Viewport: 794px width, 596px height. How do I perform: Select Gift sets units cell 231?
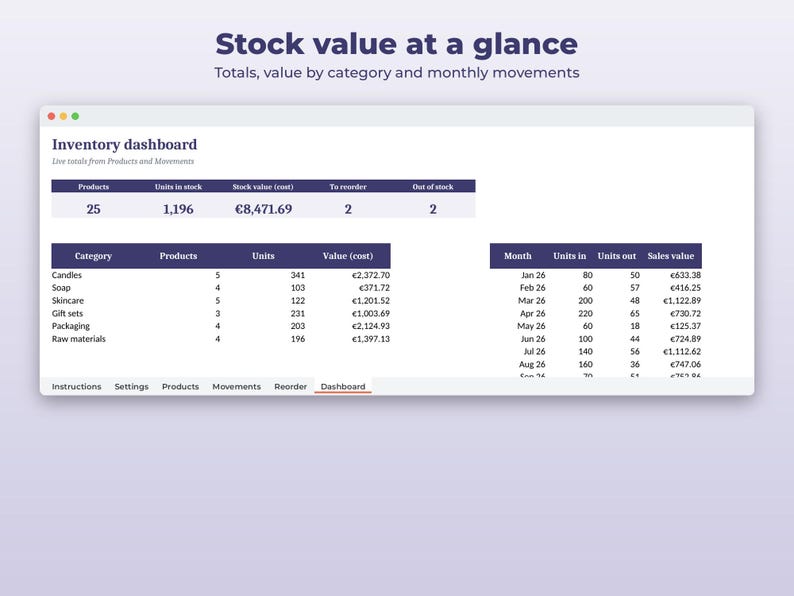298,313
